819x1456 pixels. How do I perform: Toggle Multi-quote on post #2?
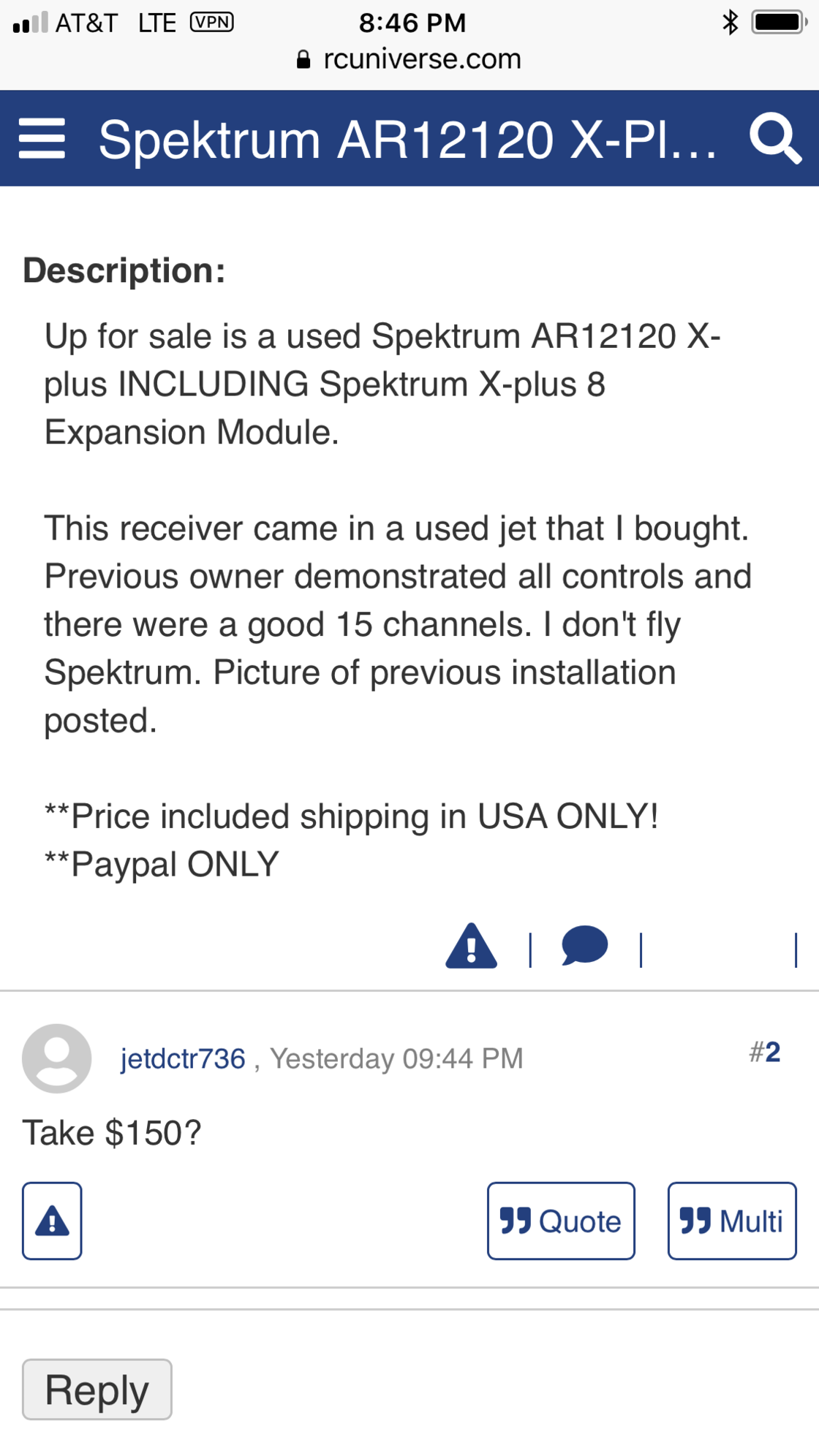(x=732, y=1221)
